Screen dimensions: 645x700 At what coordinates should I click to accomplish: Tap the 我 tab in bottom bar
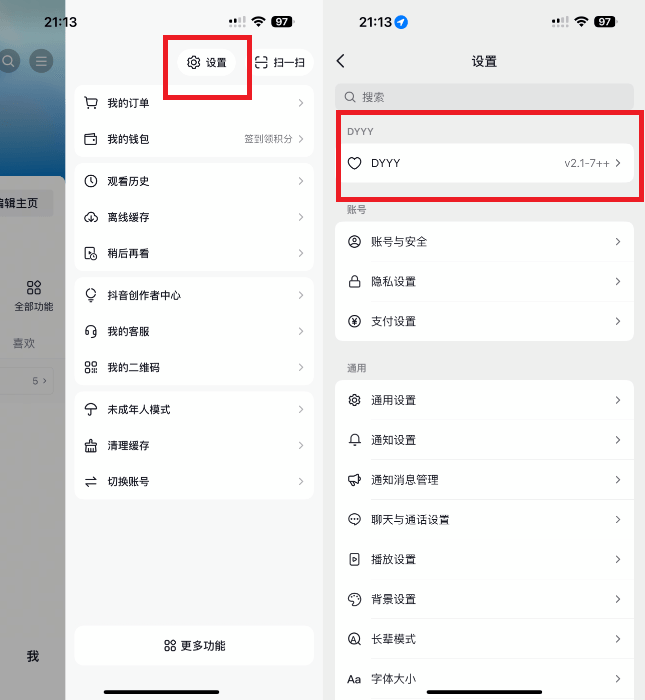[33, 656]
